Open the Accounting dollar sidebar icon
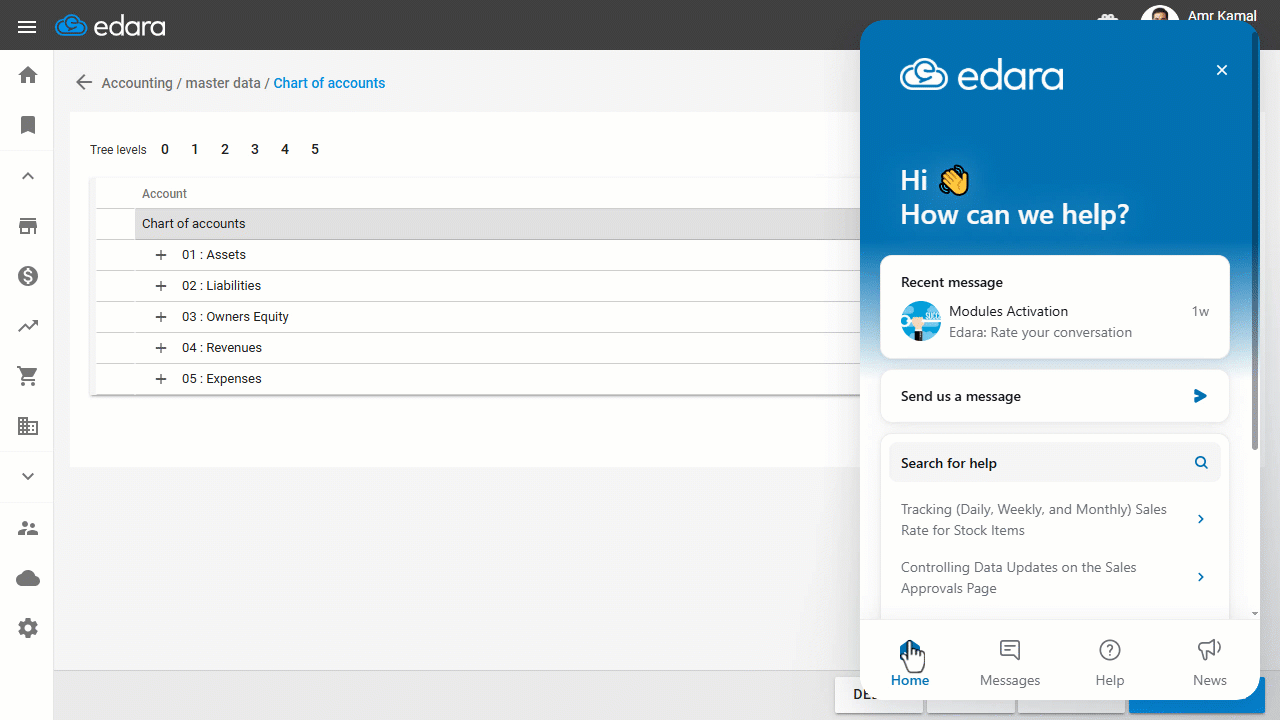This screenshot has width=1280, height=720. coord(28,276)
